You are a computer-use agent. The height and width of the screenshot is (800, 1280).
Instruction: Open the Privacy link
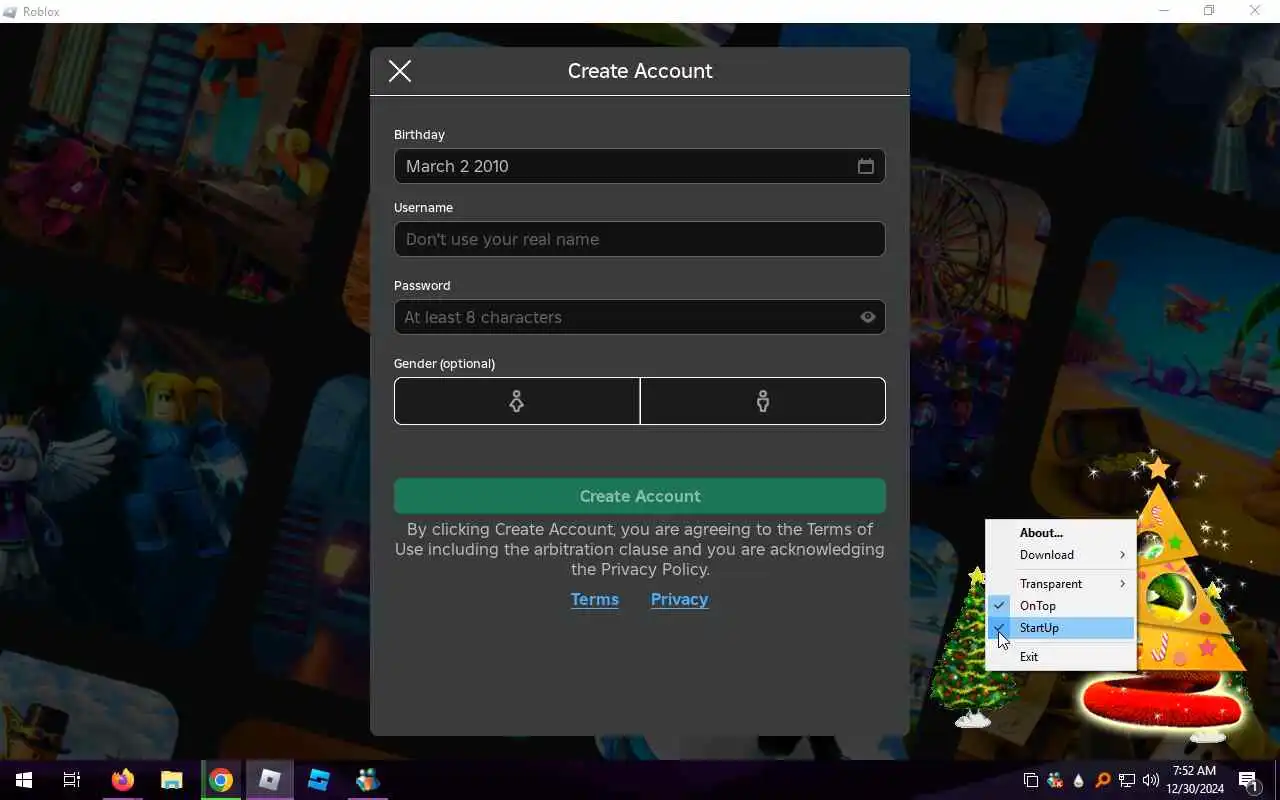pyautogui.click(x=679, y=599)
